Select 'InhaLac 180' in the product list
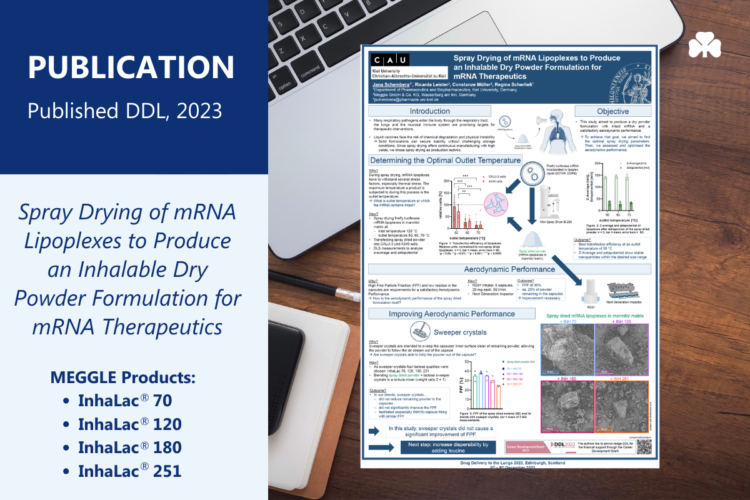This screenshot has height=500, width=750. click(130, 447)
